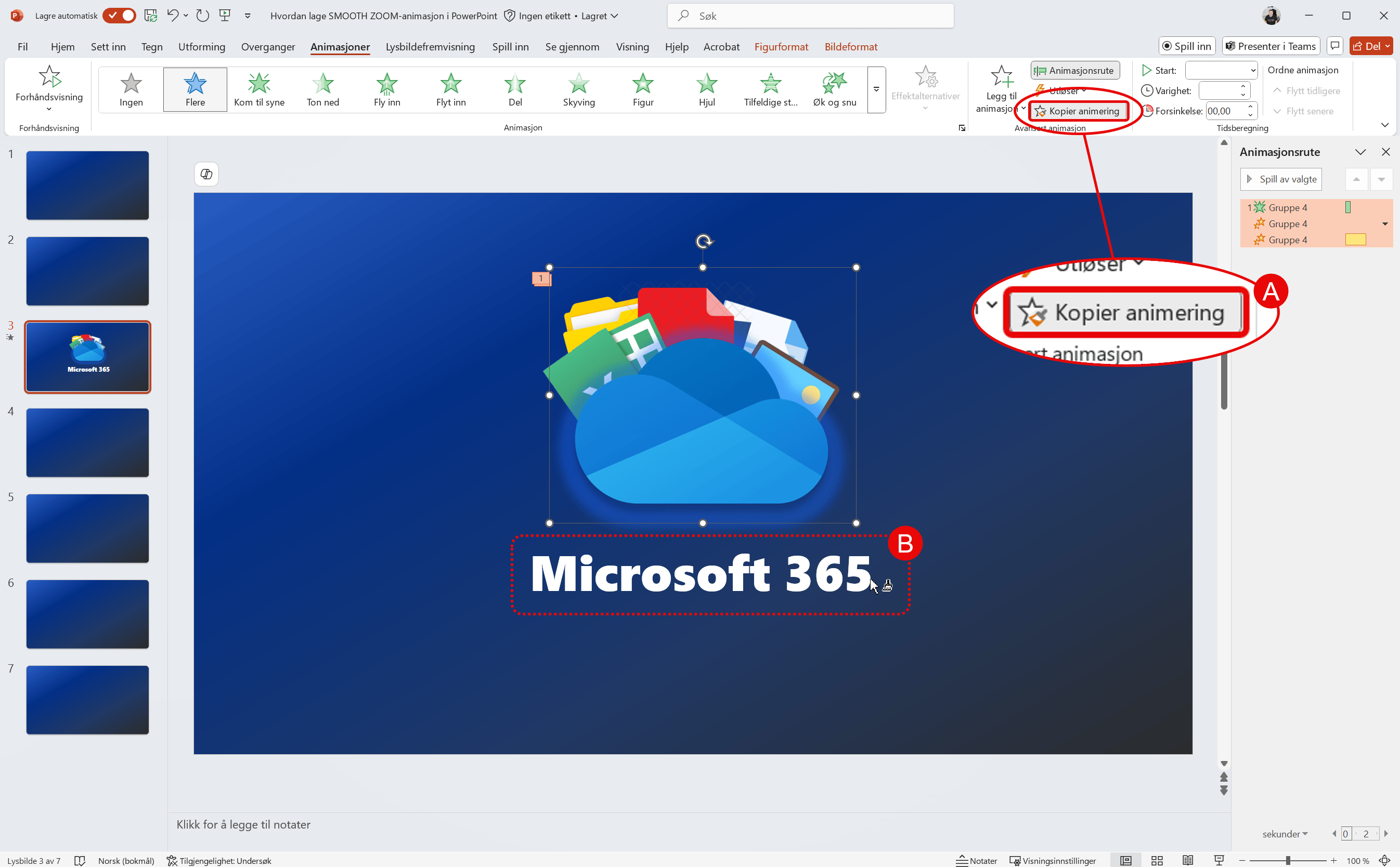The height and width of the screenshot is (867, 1400).
Task: Open the Overganger tab
Action: (268, 47)
